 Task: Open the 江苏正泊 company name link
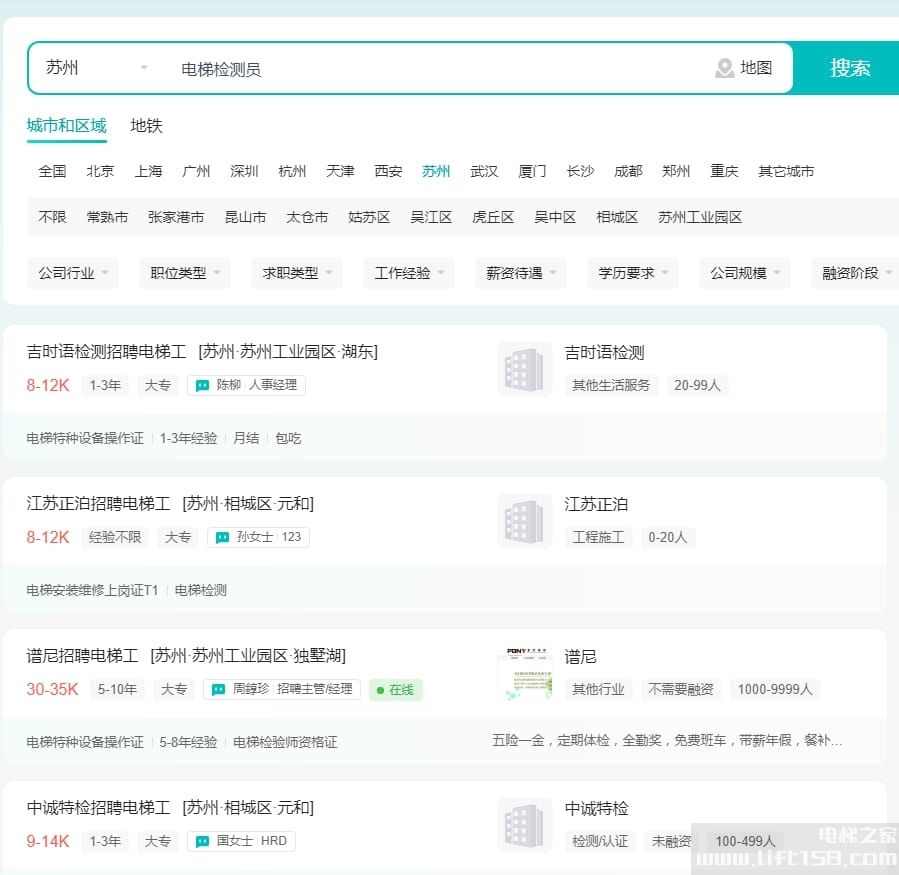coord(596,505)
